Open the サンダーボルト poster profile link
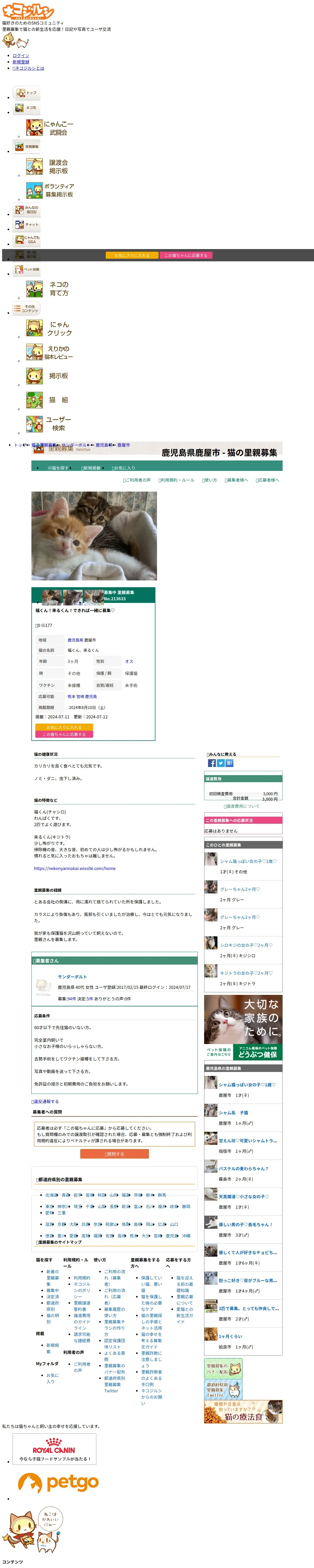 click(x=72, y=977)
